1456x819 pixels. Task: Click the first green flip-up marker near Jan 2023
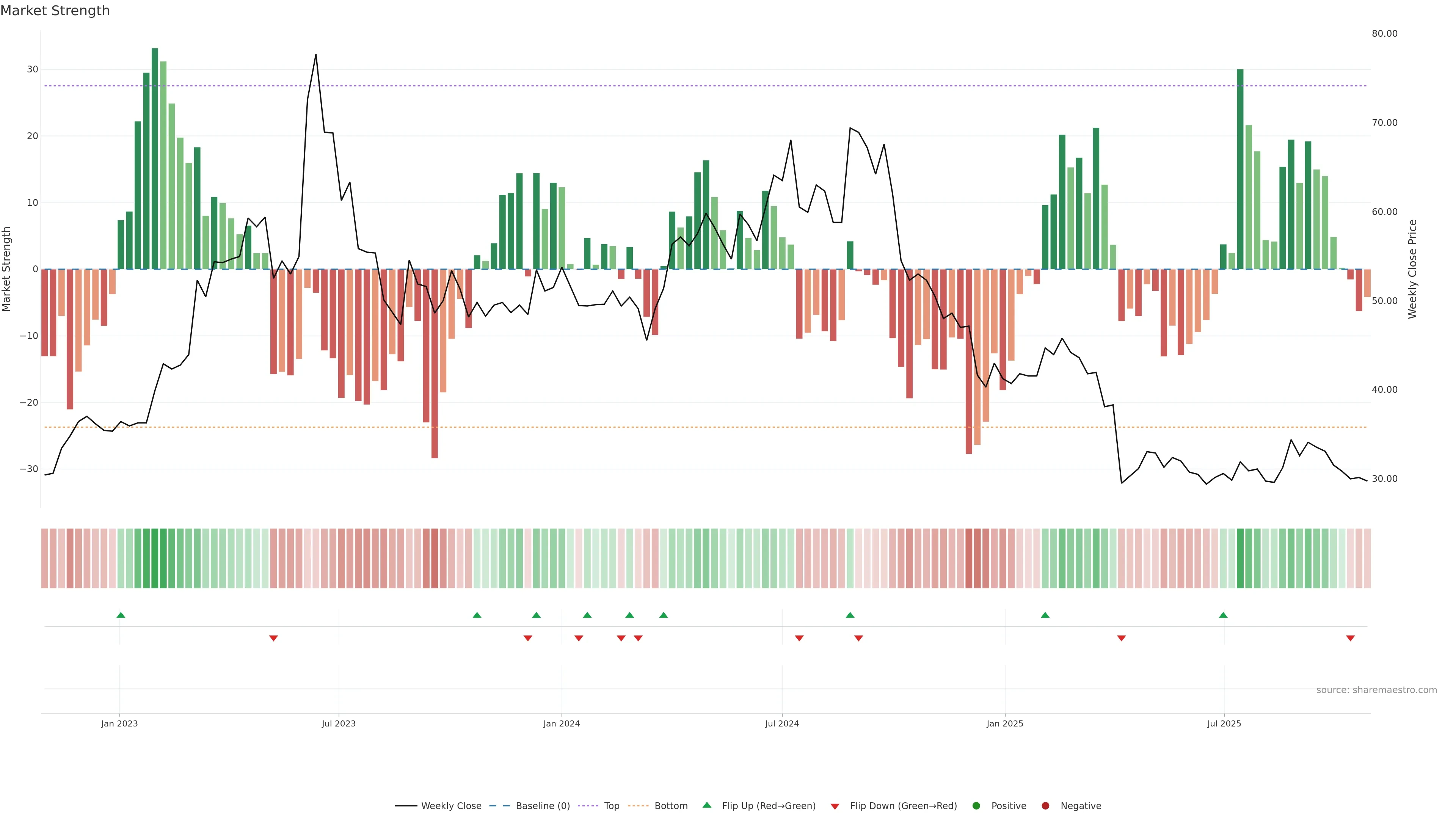coord(121,615)
